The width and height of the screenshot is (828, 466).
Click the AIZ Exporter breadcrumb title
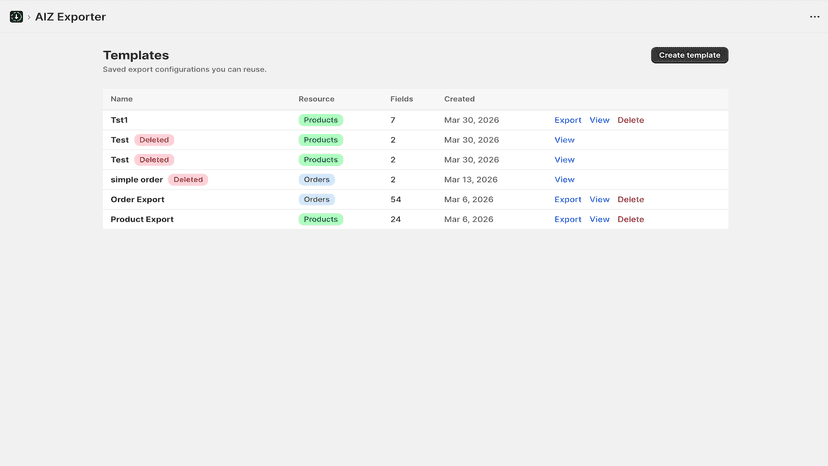[70, 17]
